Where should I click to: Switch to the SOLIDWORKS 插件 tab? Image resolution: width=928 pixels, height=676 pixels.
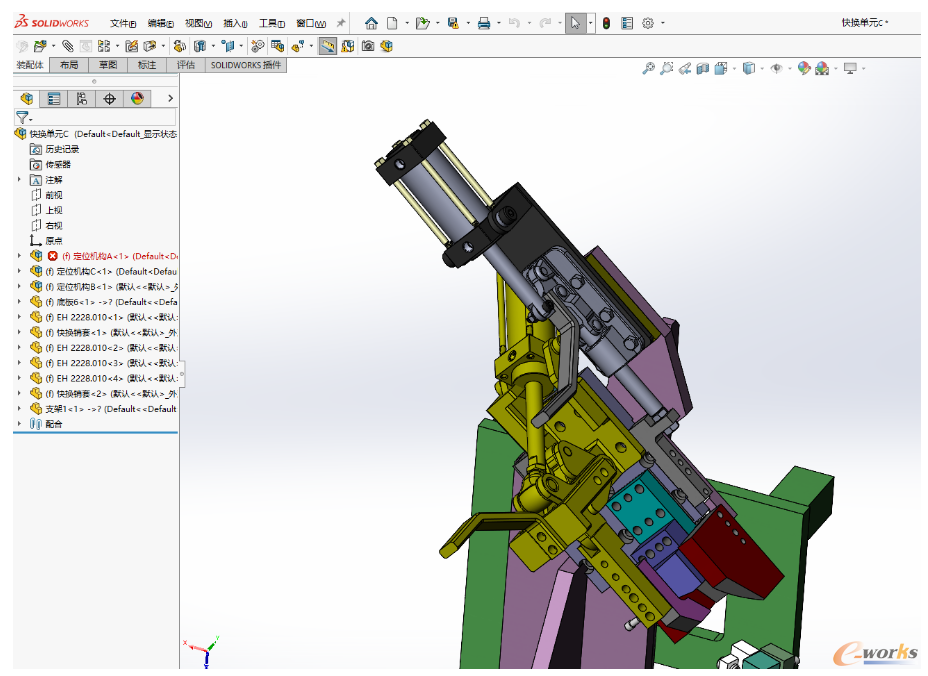point(246,65)
